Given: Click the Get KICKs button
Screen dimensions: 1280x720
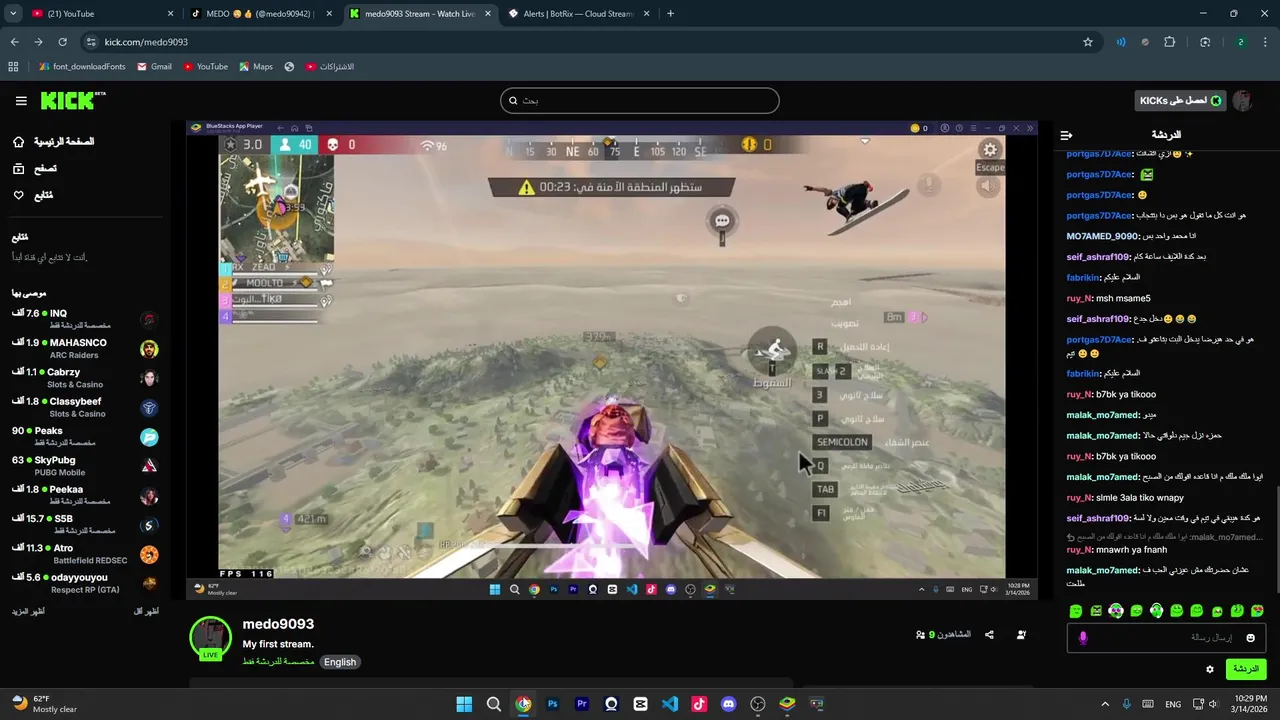Looking at the screenshot, I should pyautogui.click(x=1180, y=101).
